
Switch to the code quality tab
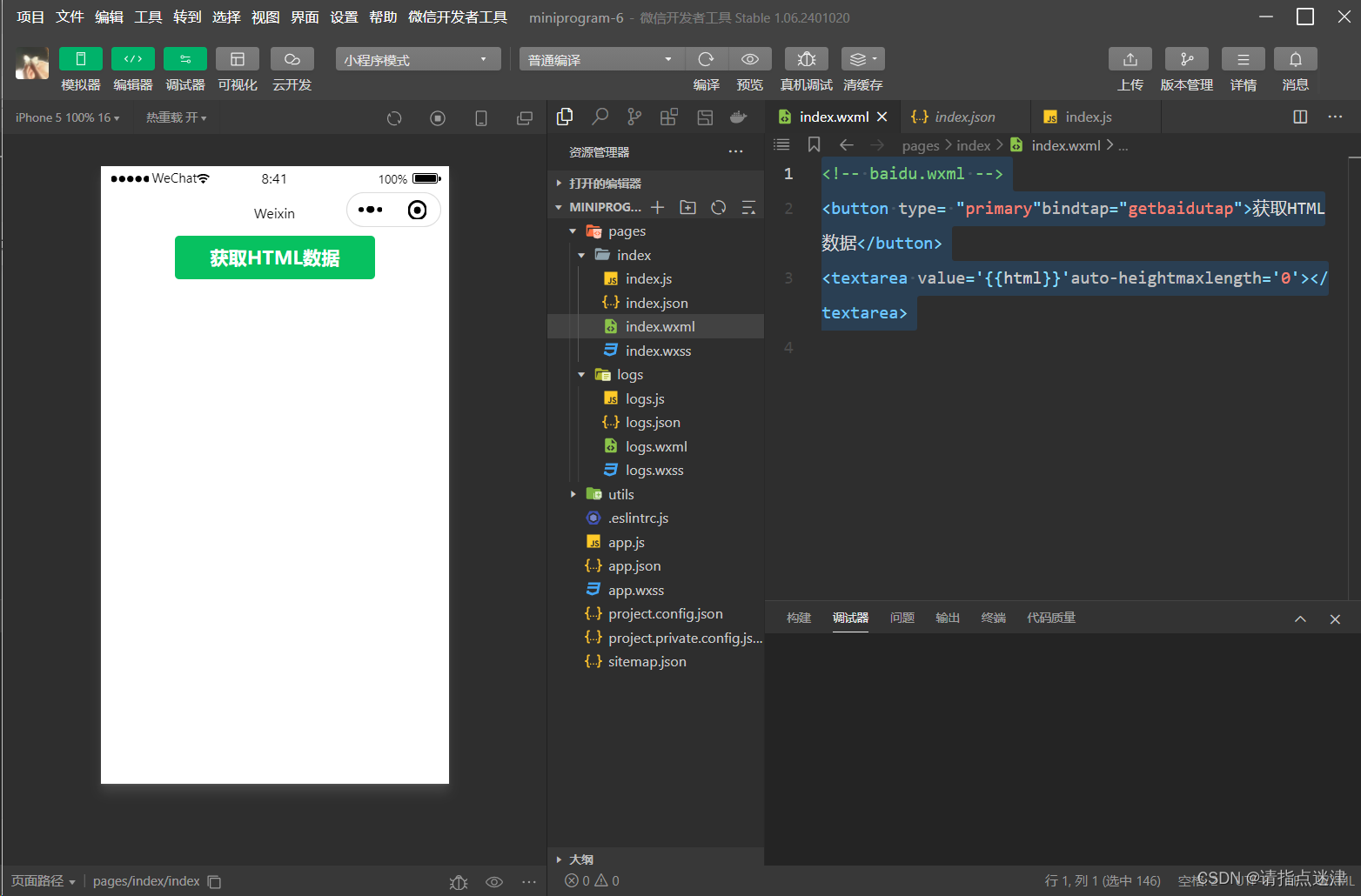[1051, 618]
